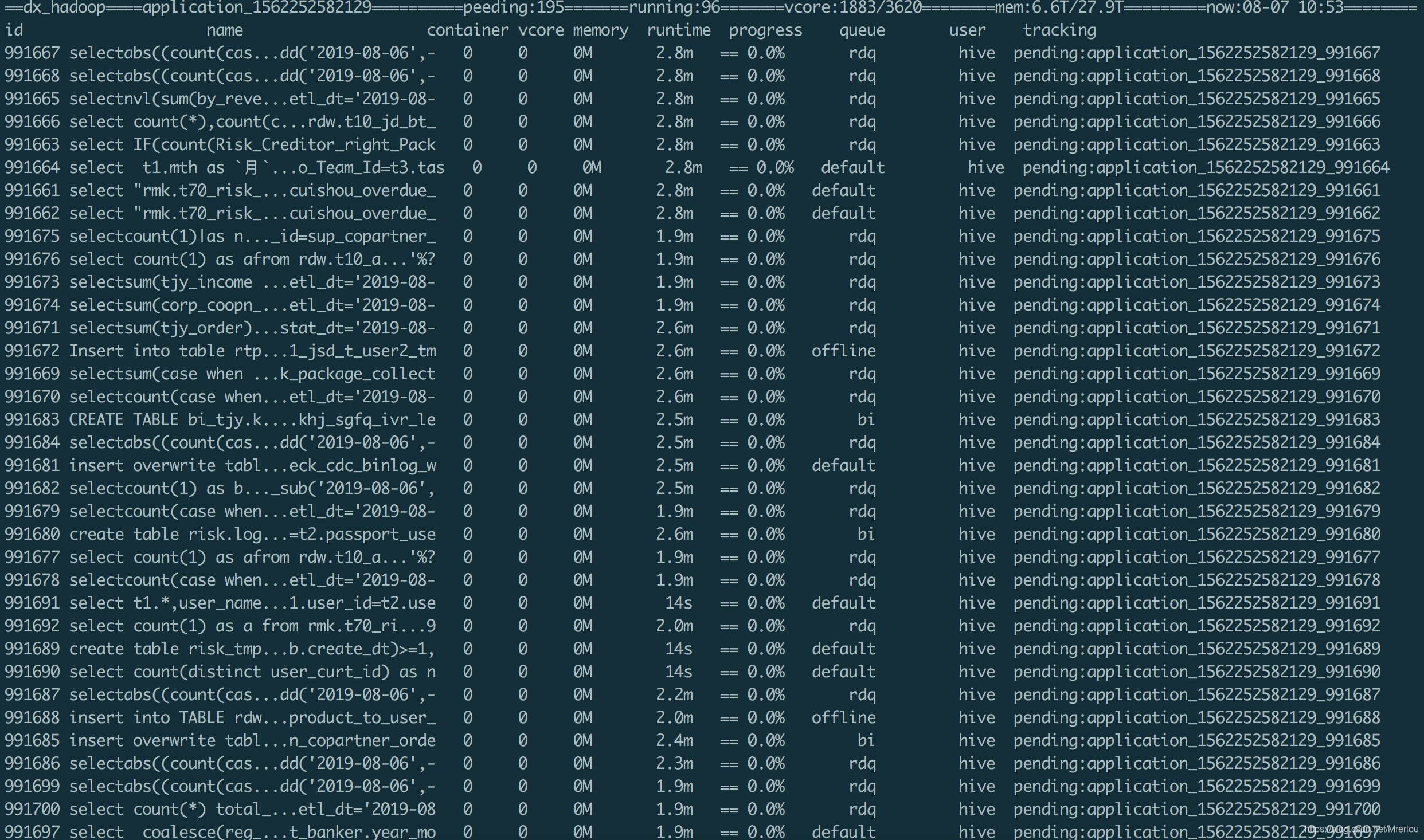Image resolution: width=1424 pixels, height=840 pixels.
Task: Click the 'tracking' column header
Action: point(1059,30)
